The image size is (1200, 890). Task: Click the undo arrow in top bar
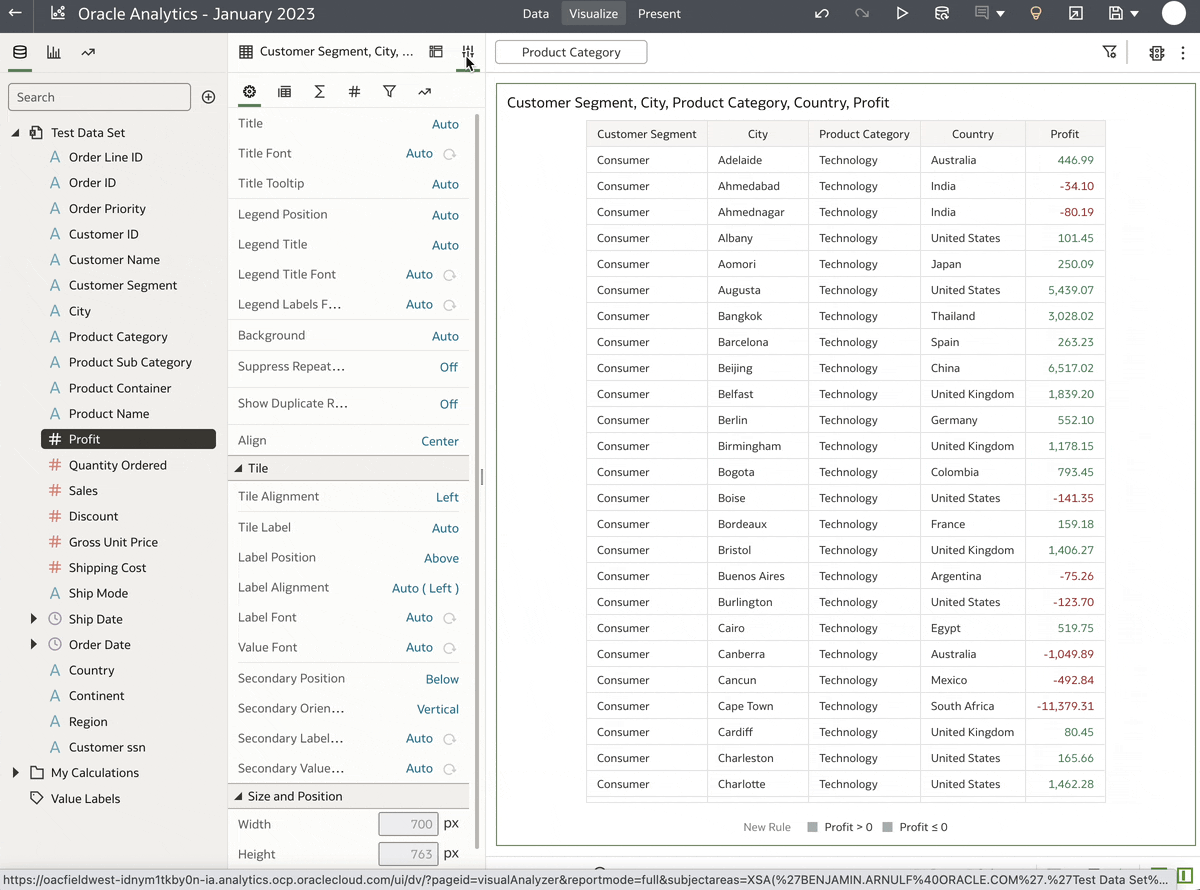[822, 14]
